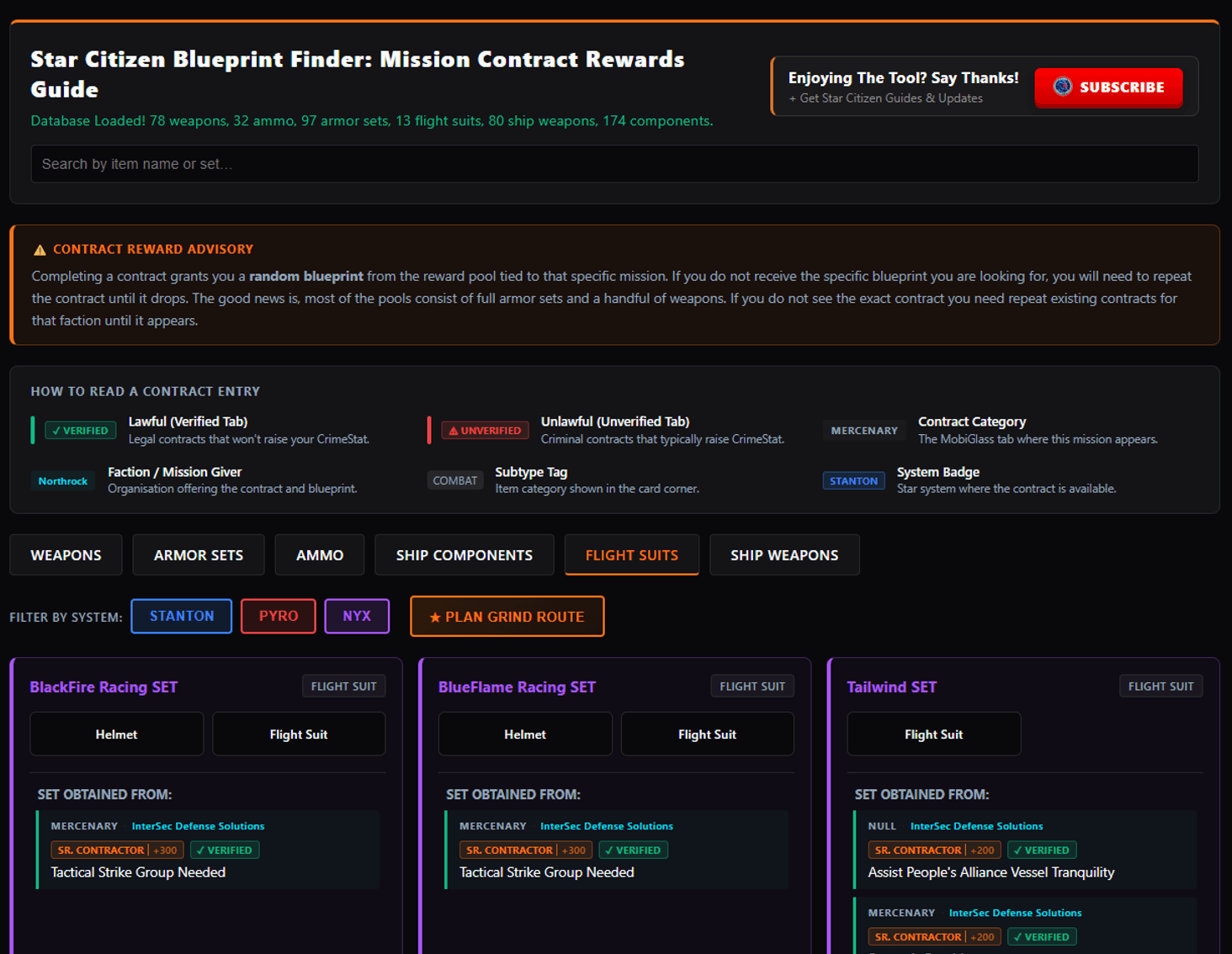Click the MERCENARY badge beside Contract Category
Viewport: 1232px width, 954px height.
coord(864,431)
